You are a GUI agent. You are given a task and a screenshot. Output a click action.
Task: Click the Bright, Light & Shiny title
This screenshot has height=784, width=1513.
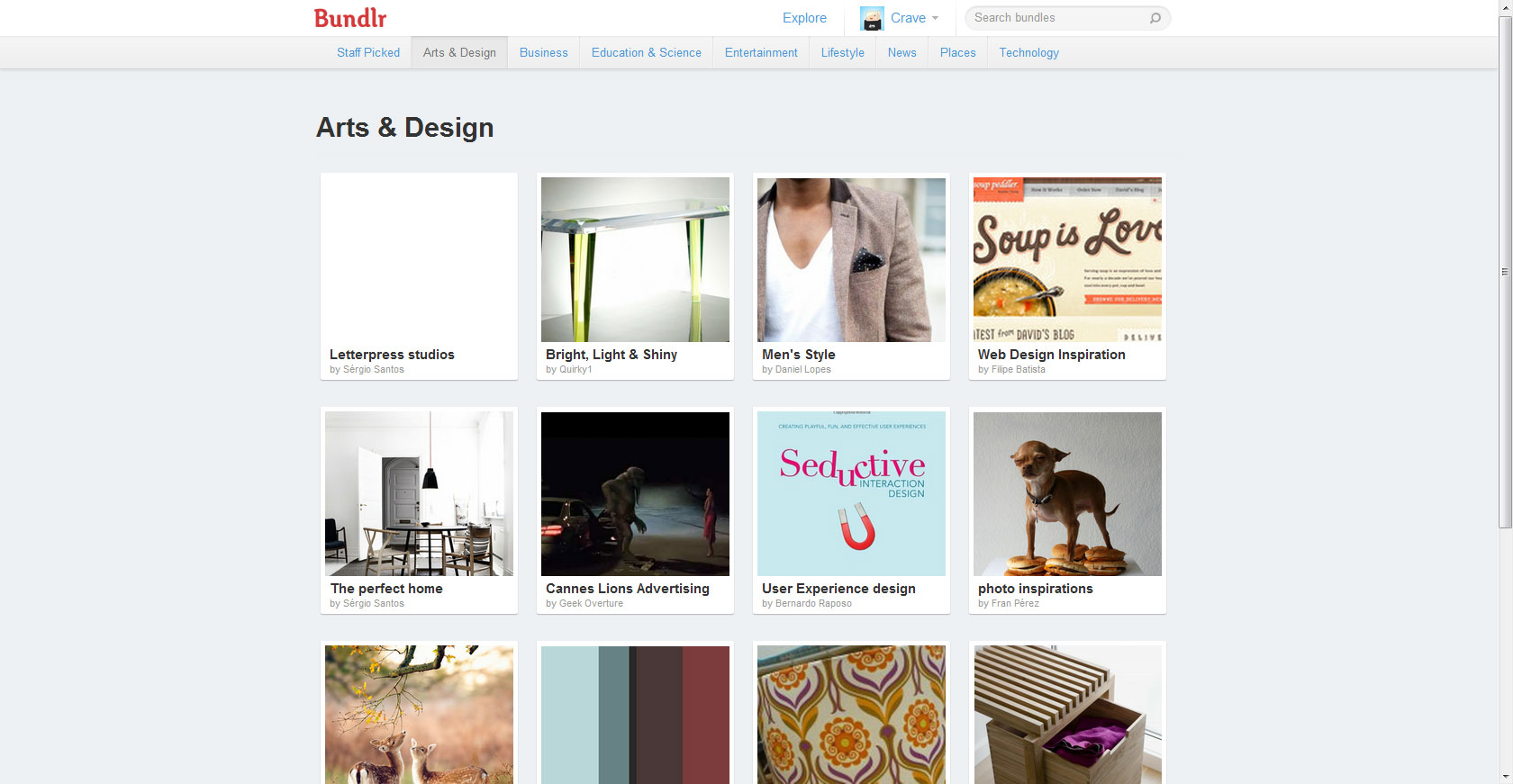coord(612,355)
